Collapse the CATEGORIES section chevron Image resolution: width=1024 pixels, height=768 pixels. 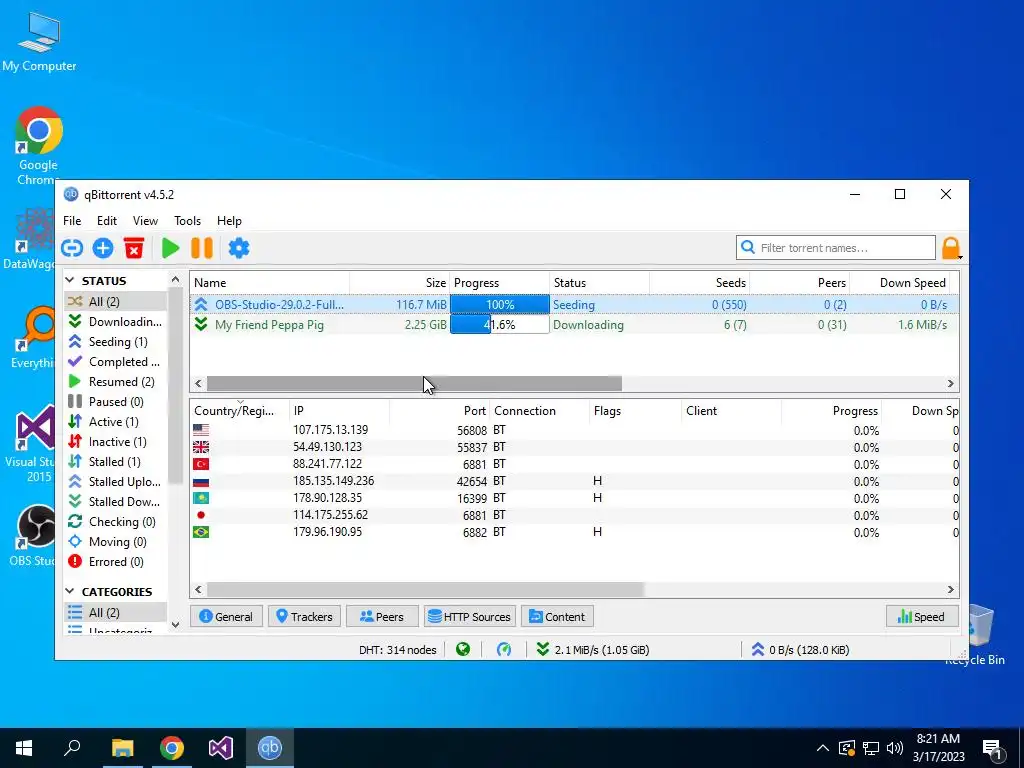(x=70, y=592)
